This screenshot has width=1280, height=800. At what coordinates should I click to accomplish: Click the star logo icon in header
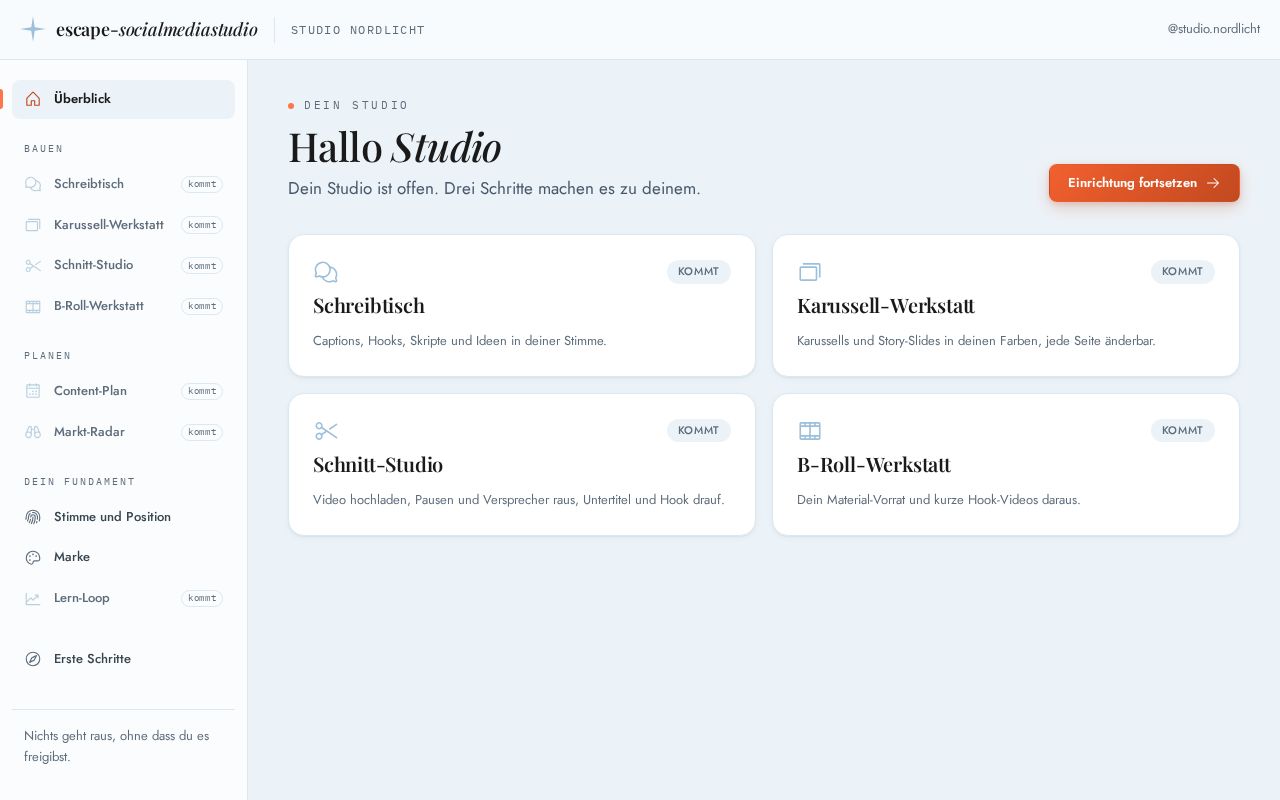[x=33, y=29]
